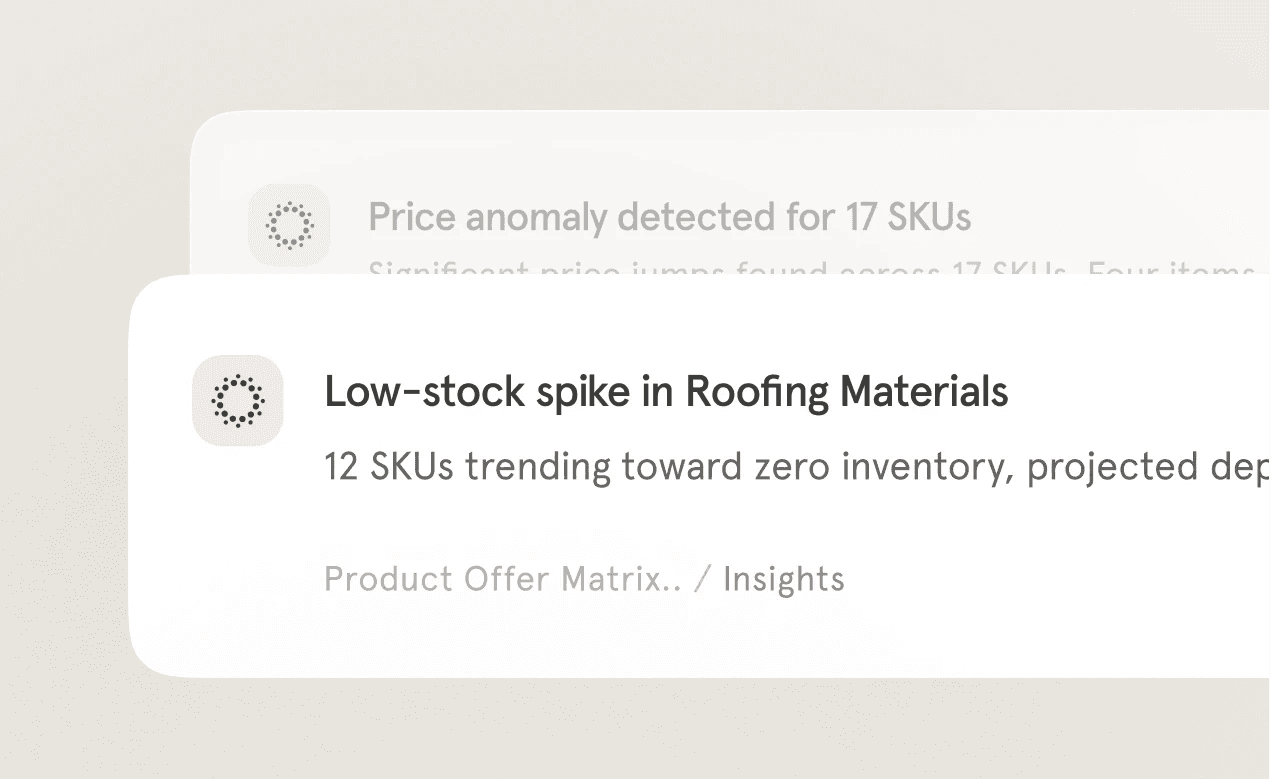Click the 17 SKUs text in the back card title
Screen dimensions: 1270x779
point(908,217)
